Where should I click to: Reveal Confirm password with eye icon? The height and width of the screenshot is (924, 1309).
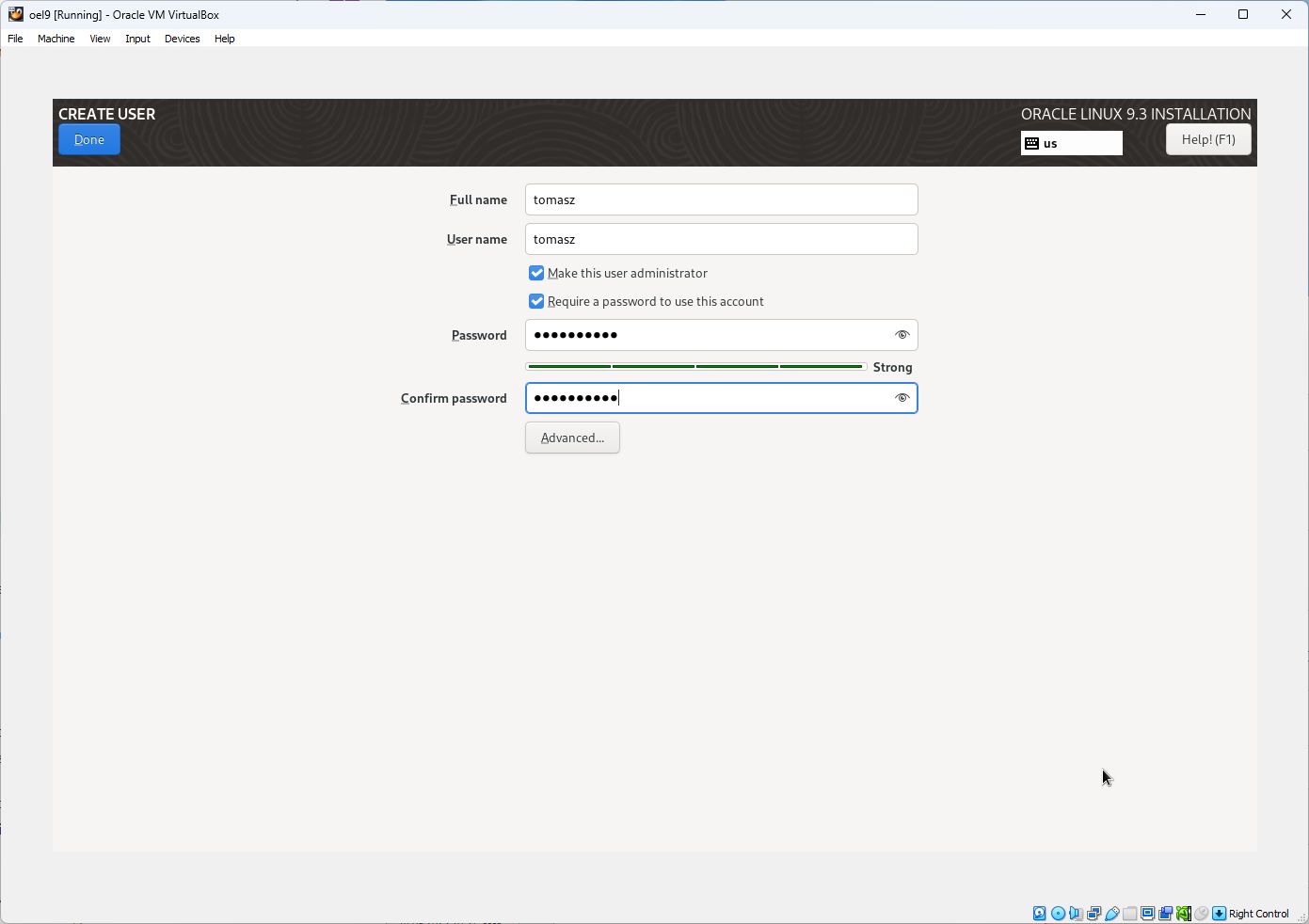point(902,398)
